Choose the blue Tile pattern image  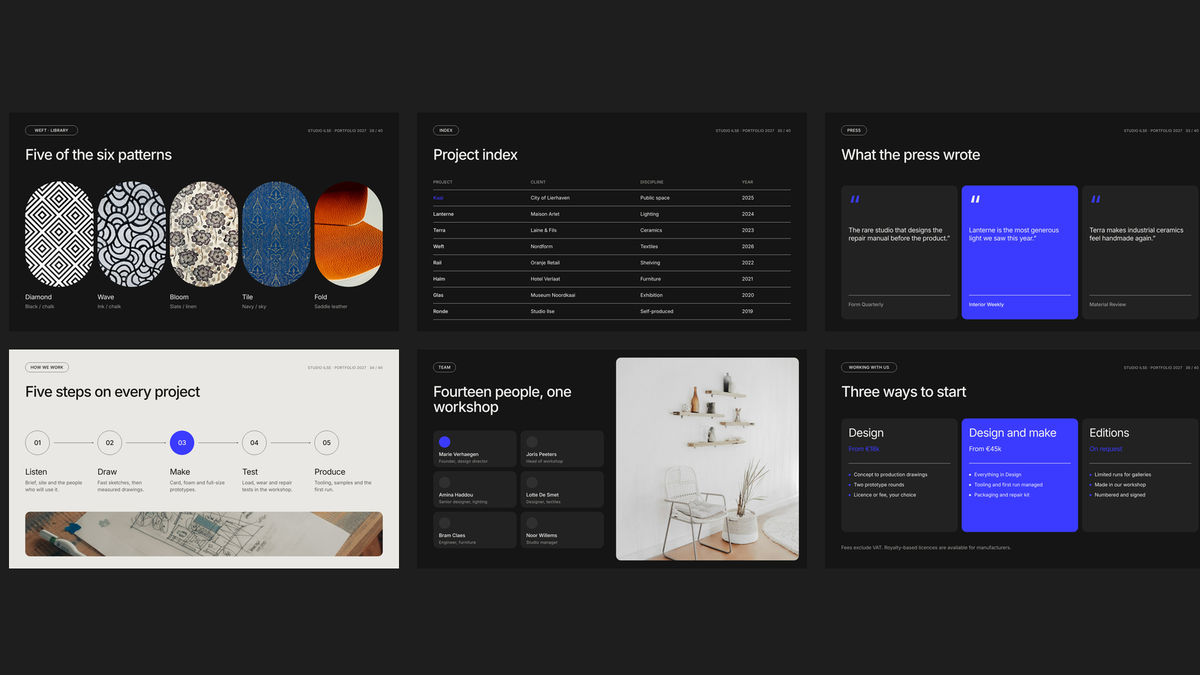tap(276, 234)
